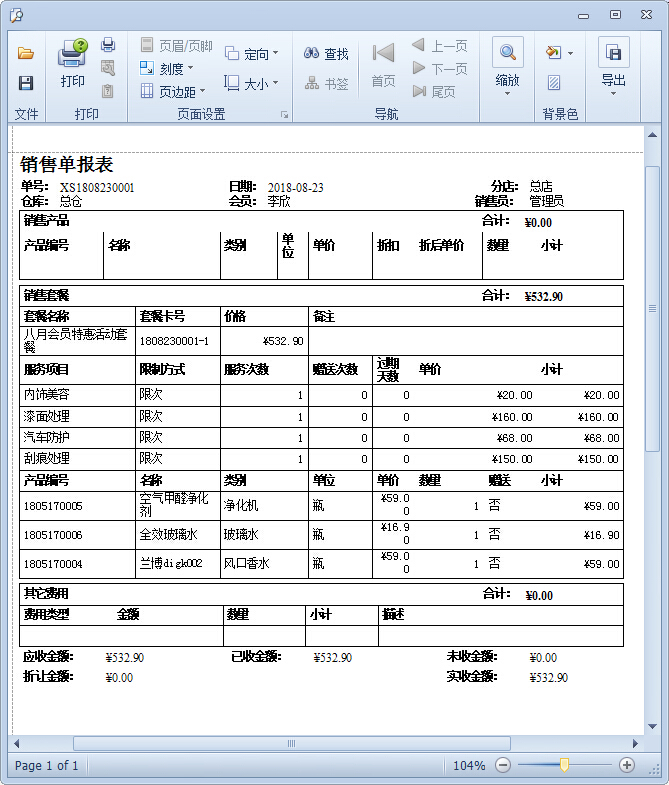
Task: Open the Export (导出) dropdown menu
Action: tap(613, 66)
